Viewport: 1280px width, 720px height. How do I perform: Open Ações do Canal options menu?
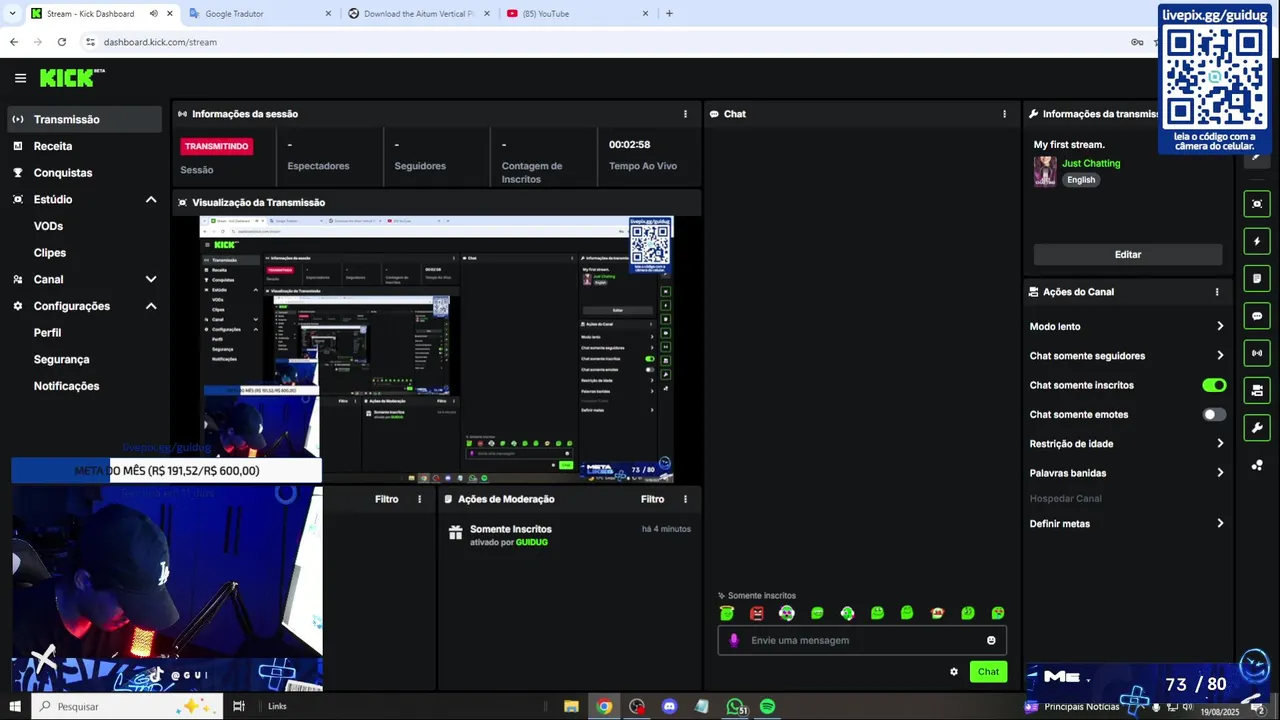click(1217, 292)
